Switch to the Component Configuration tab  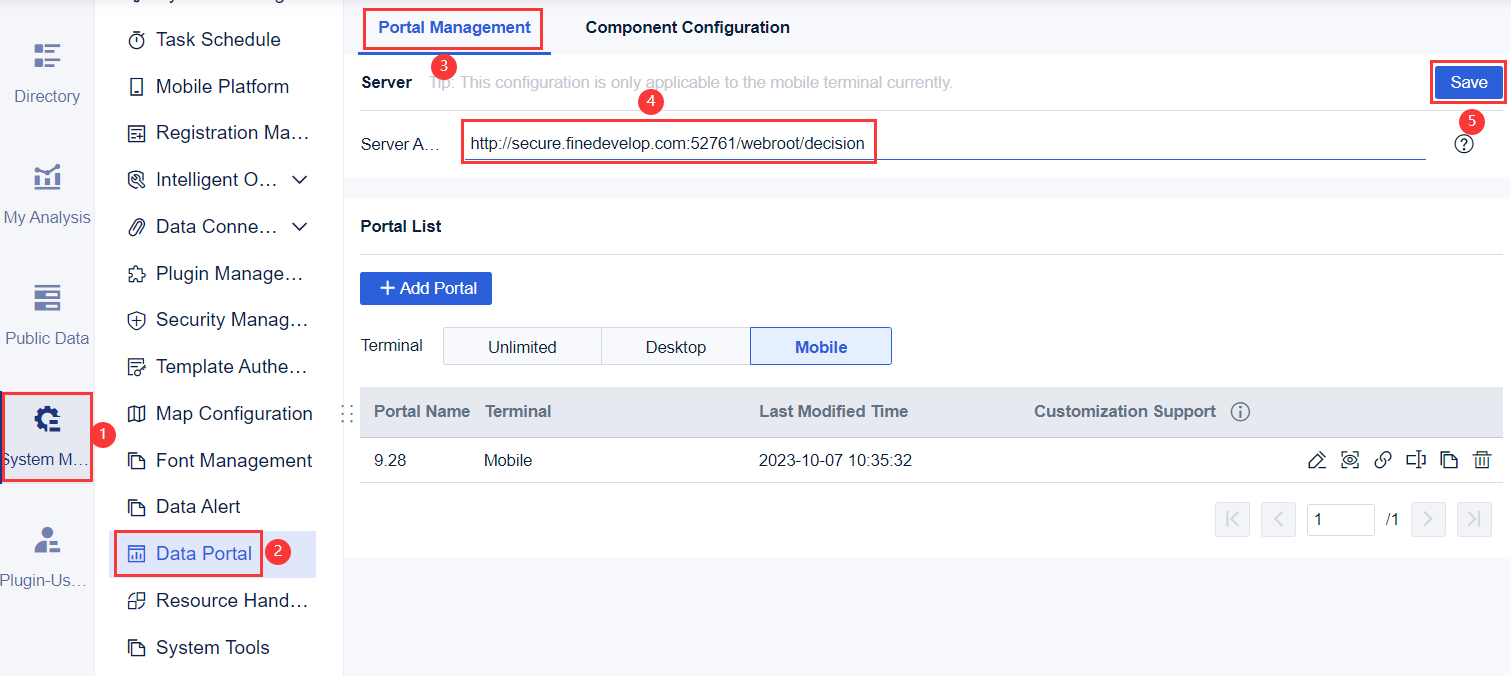pyautogui.click(x=687, y=28)
